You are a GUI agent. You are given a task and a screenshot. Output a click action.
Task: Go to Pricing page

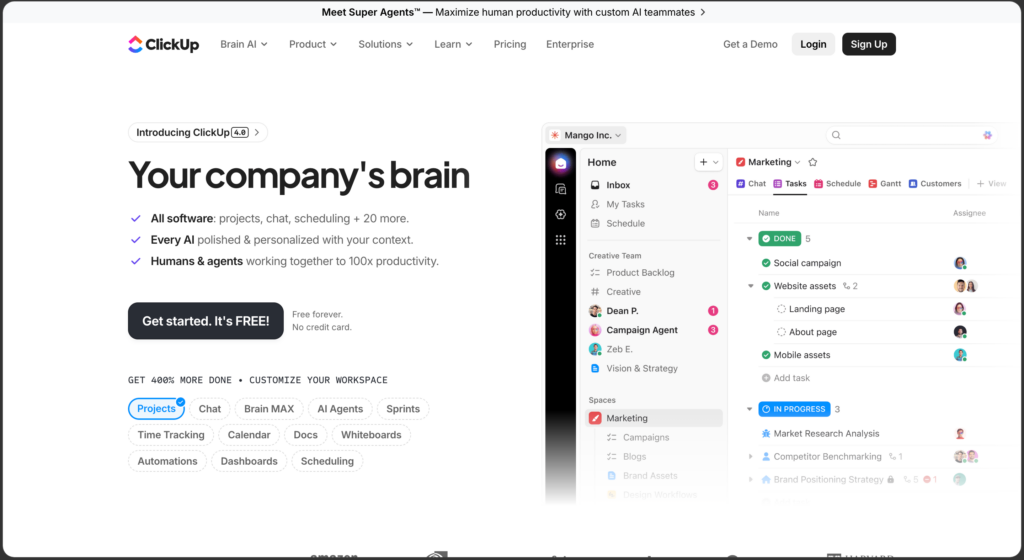tap(509, 44)
